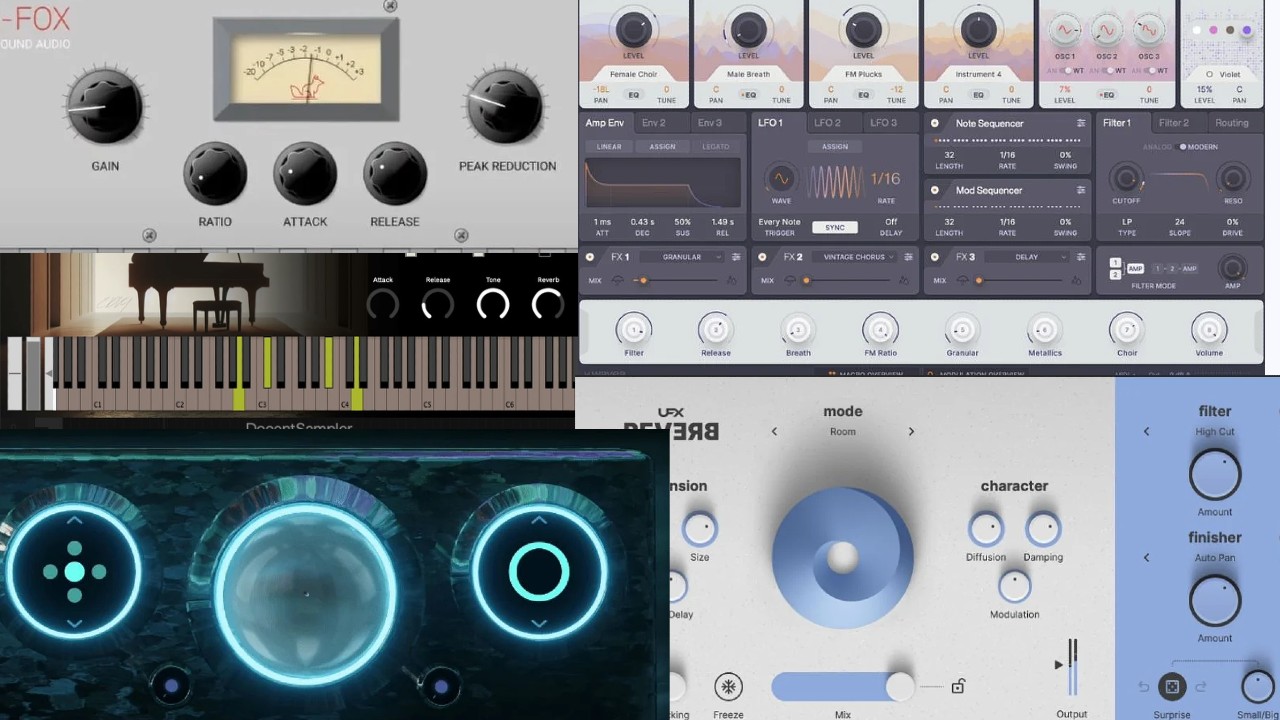1280x720 pixels.
Task: Click the ASSIGN button in Amp Env
Action: (662, 147)
